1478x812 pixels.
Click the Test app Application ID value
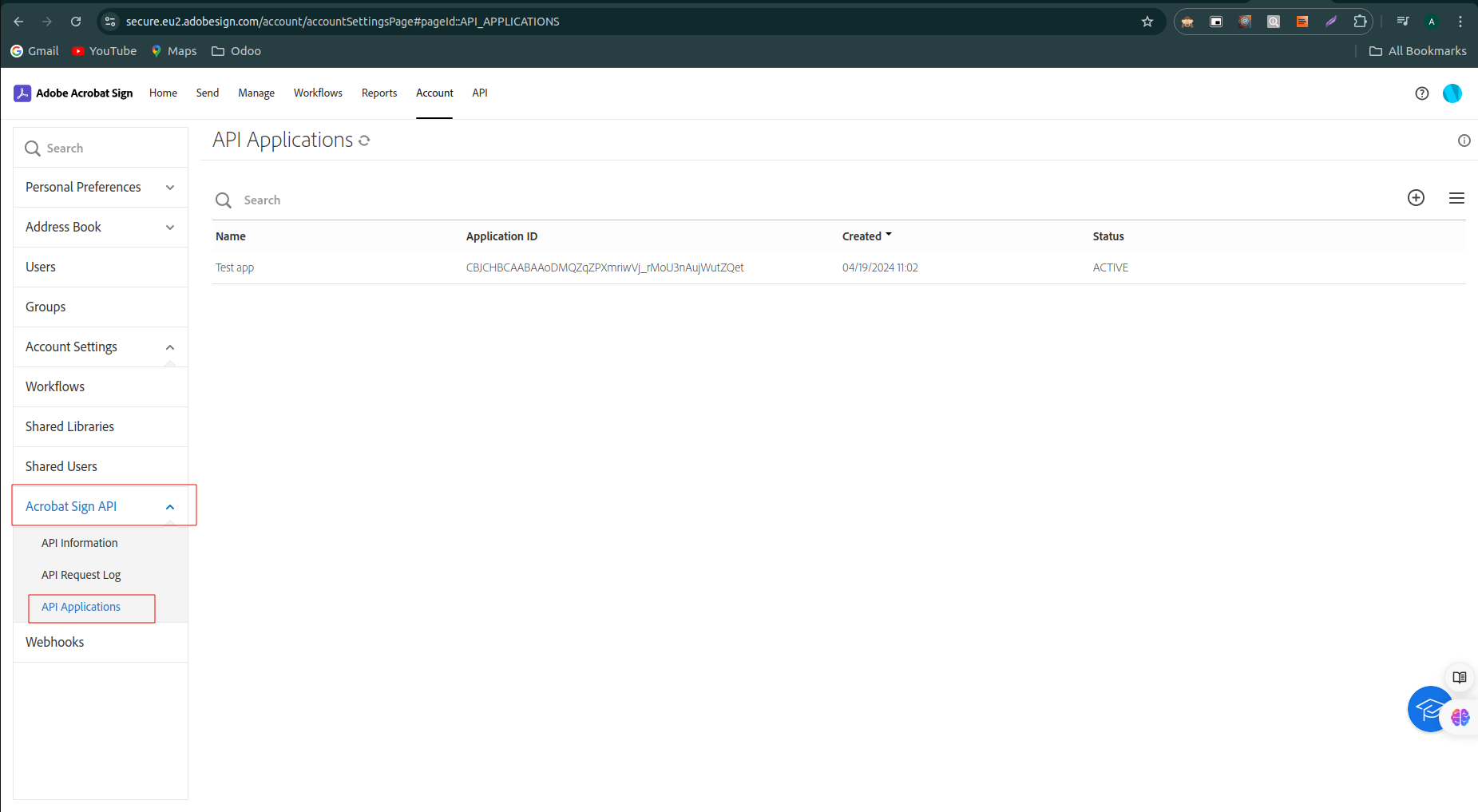click(605, 267)
